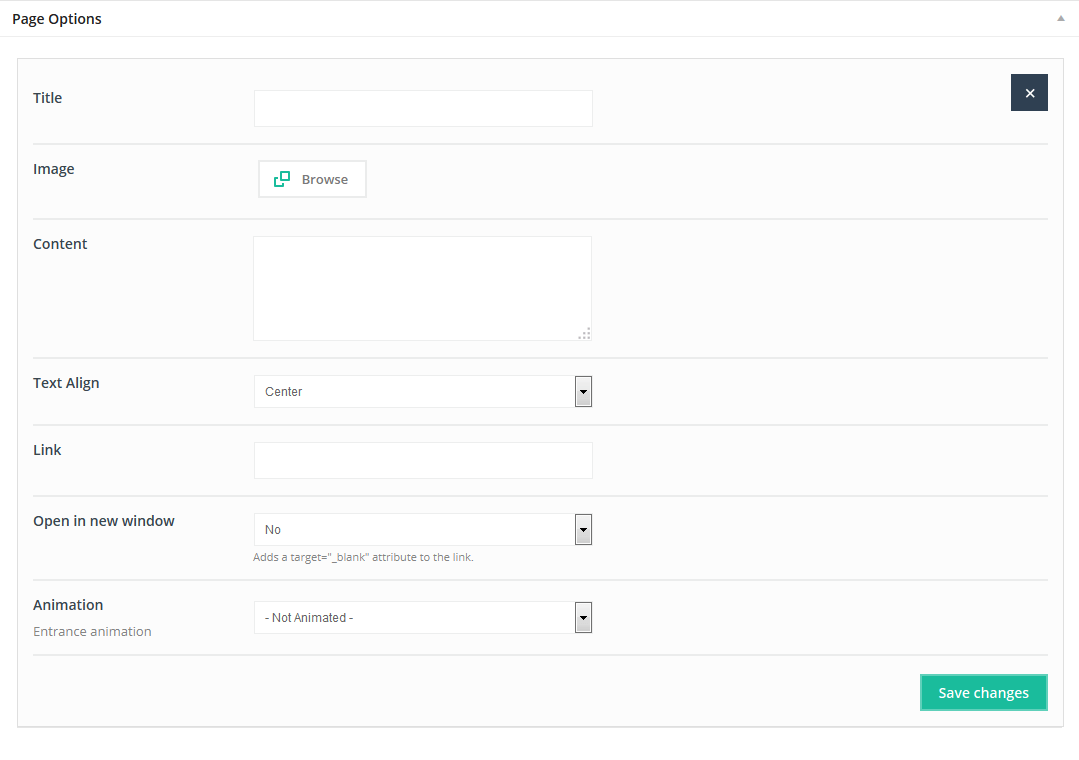Click the Text Align field label
1079x760 pixels.
coord(66,383)
